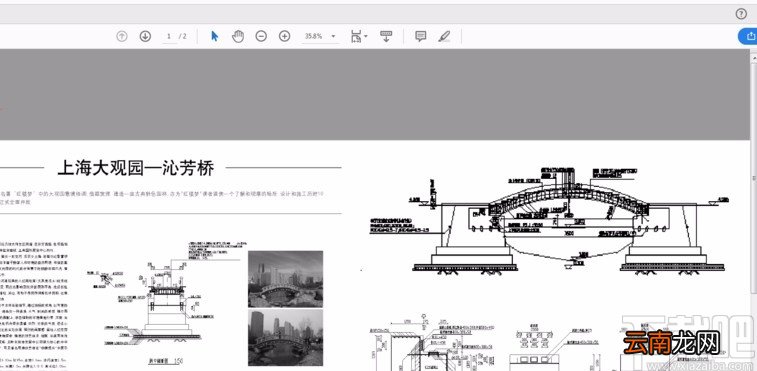Click the upper bridge photo
Image resolution: width=757 pixels, height=371 pixels.
coord(285,279)
